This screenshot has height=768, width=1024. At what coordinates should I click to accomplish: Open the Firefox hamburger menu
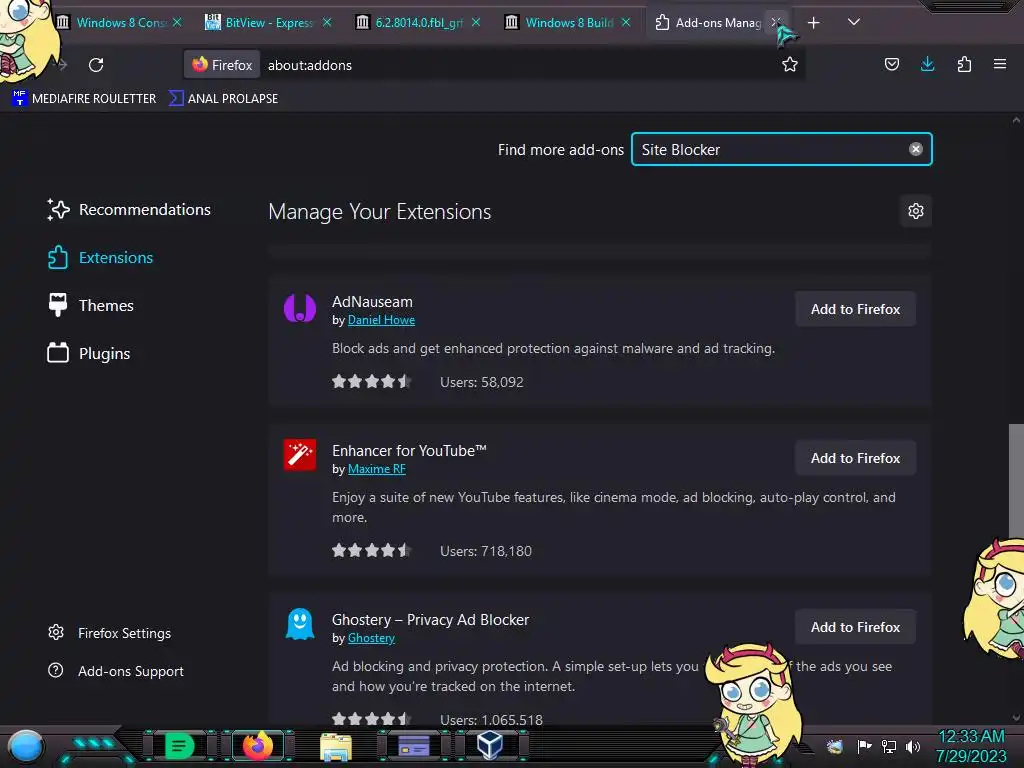999,64
